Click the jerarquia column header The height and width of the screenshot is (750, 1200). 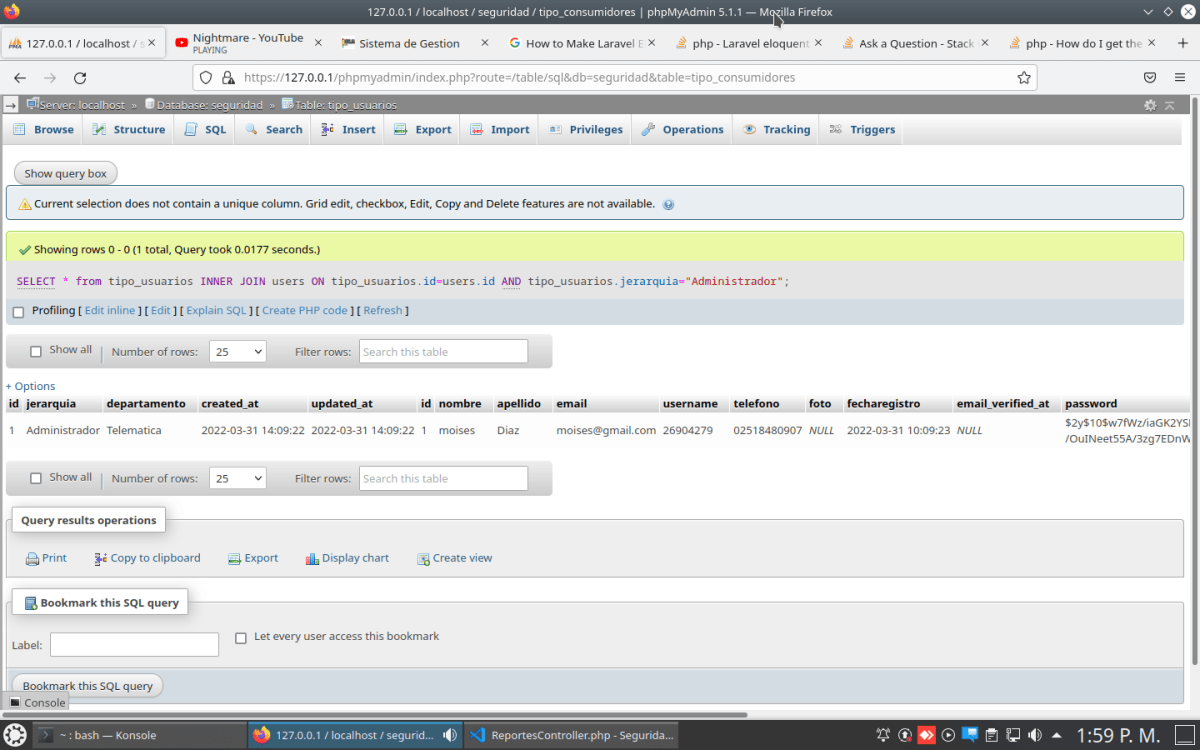click(50, 404)
